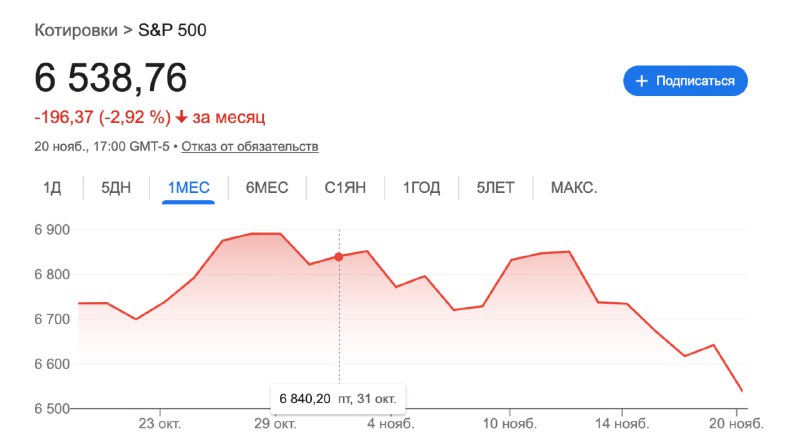The image size is (800, 447).
Task: Follow the S&P 500 with Подписаться button
Action: 685,81
